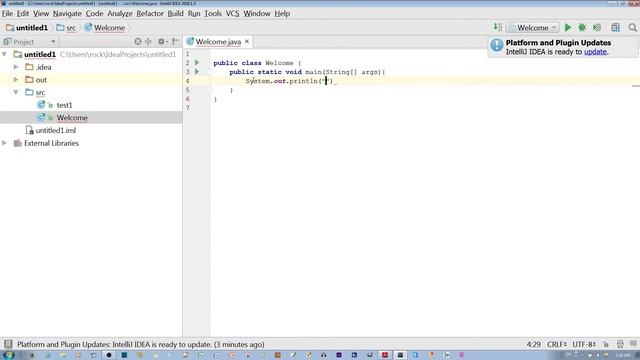This screenshot has height=360, width=640.
Task: Click the blue update notification info icon
Action: point(497,45)
